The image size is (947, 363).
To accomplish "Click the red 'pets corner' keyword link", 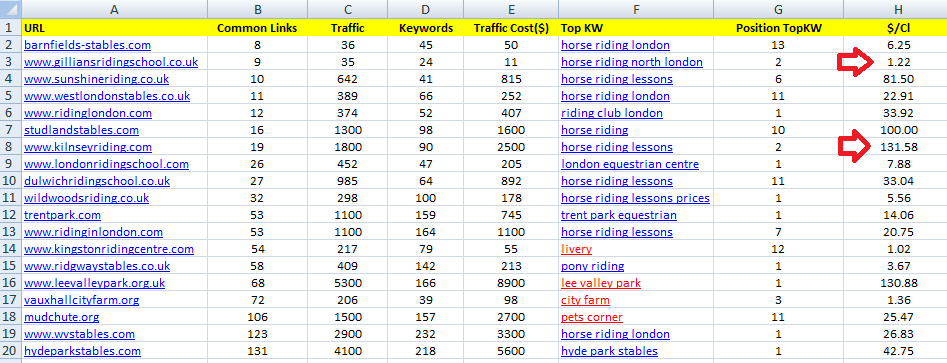I will point(592,317).
